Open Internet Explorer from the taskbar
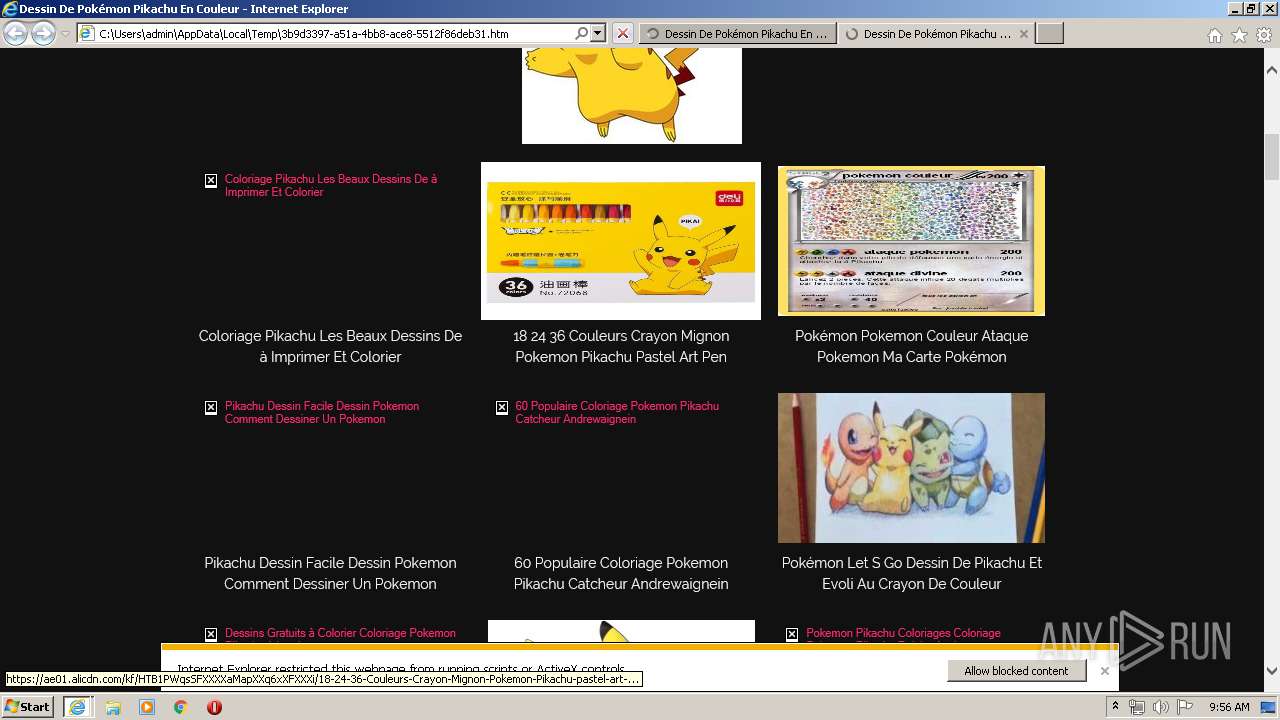This screenshot has width=1280, height=720. [x=77, y=707]
